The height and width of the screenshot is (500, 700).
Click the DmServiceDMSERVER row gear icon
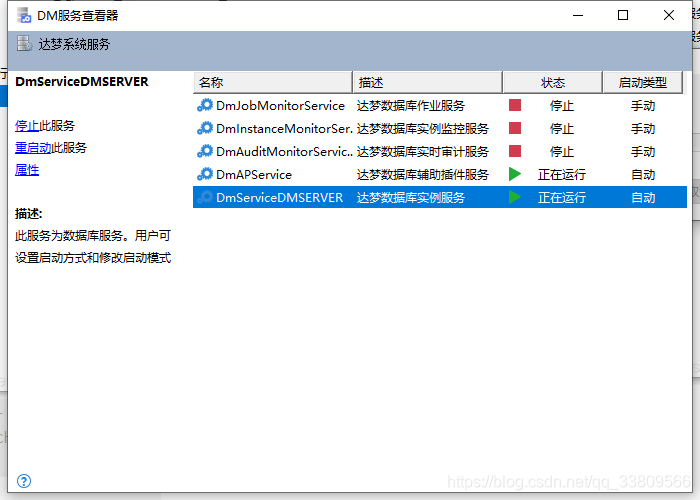coord(205,197)
